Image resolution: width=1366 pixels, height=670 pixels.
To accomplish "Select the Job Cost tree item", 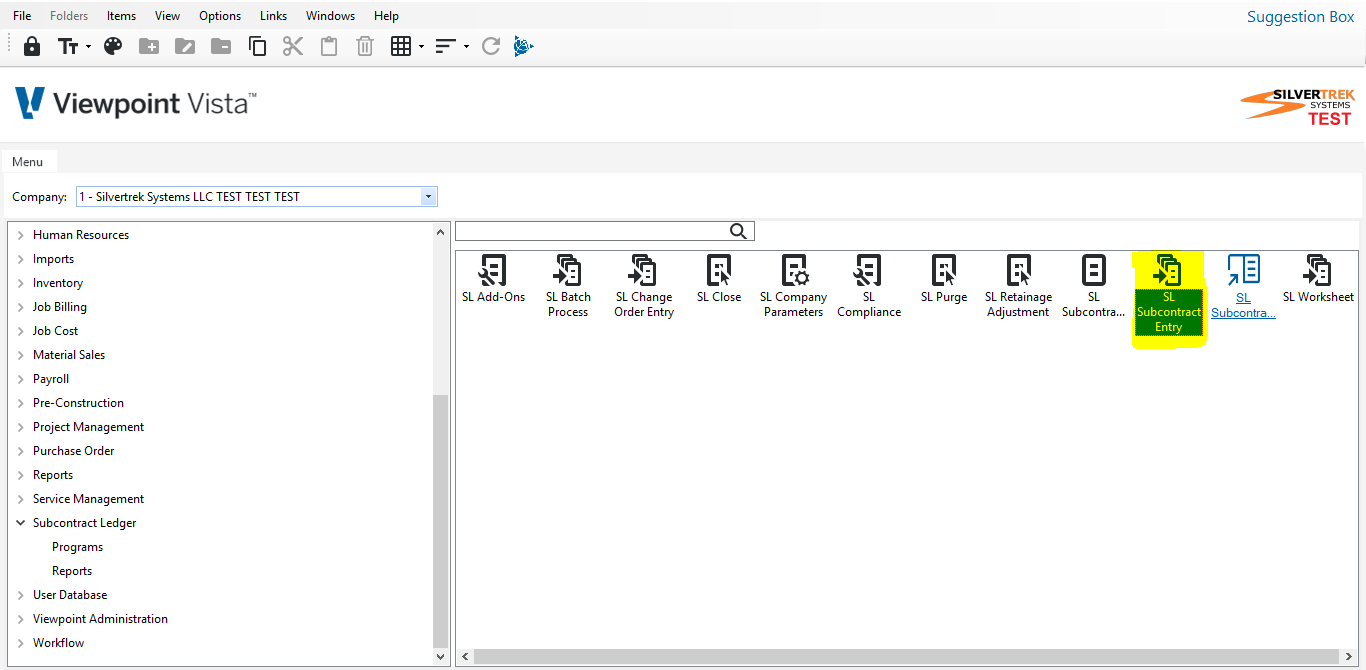I will [55, 331].
